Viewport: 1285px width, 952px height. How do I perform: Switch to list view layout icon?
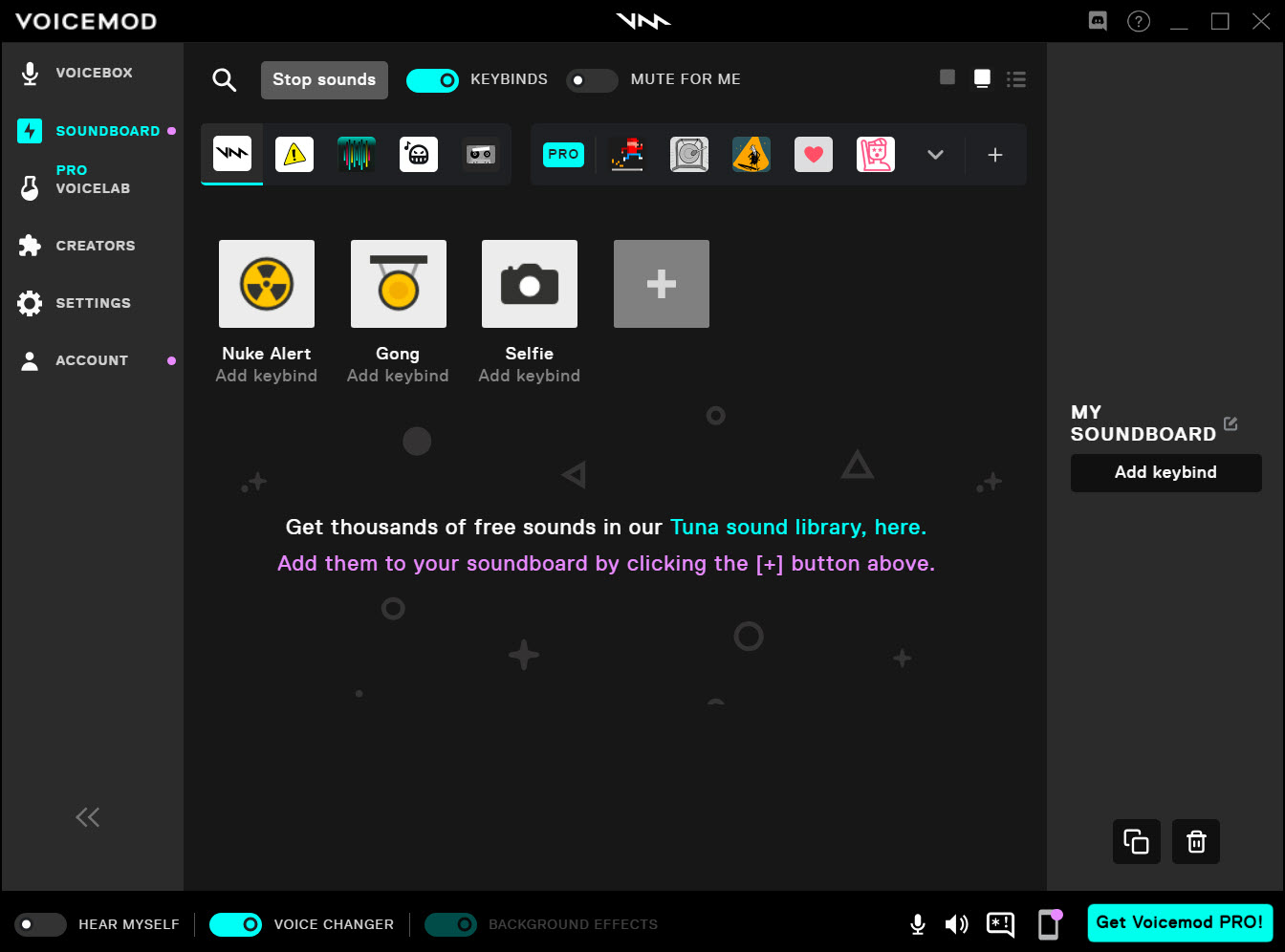(1016, 79)
